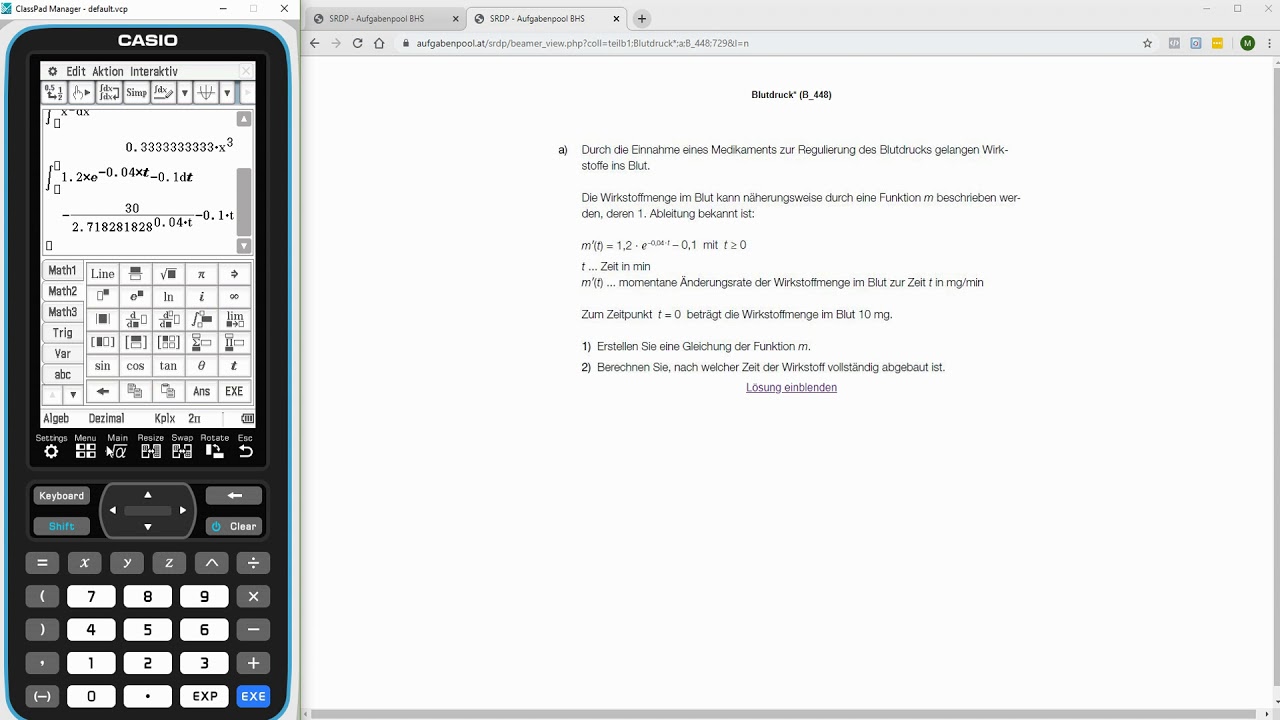Click the browser address bar
Image resolution: width=1280 pixels, height=720 pixels.
point(765,43)
